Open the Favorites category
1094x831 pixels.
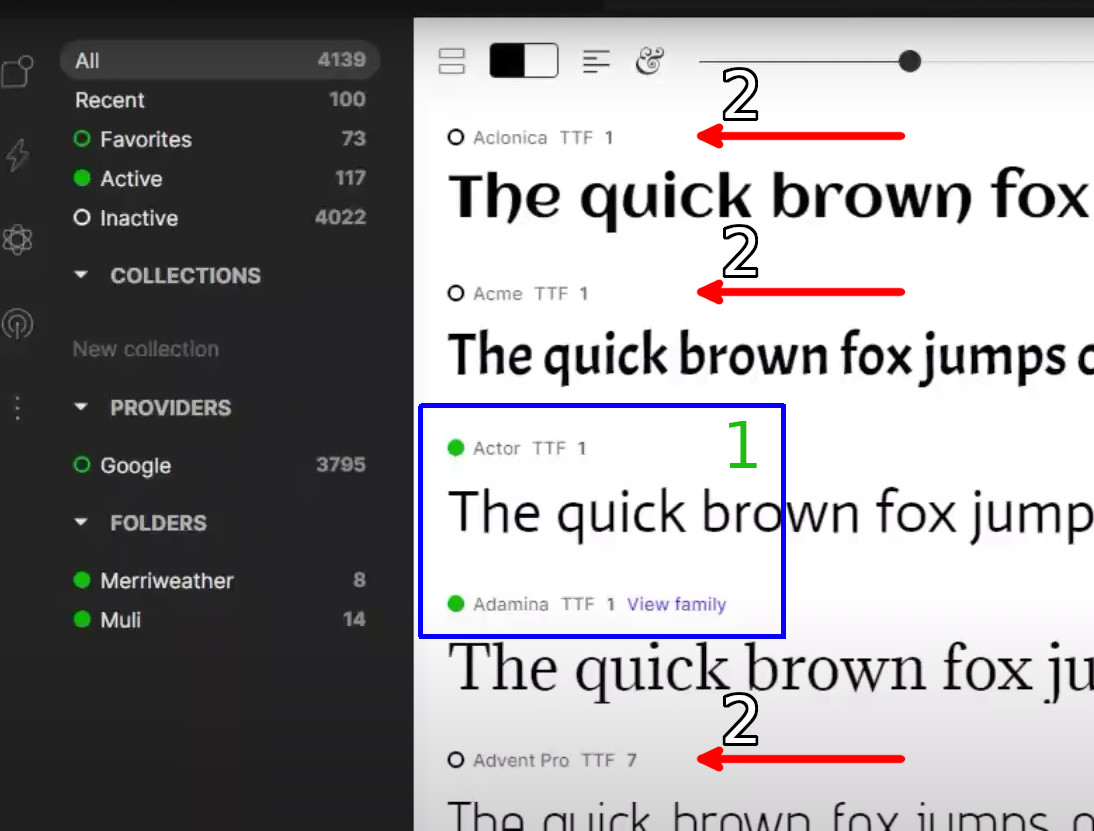[220, 139]
